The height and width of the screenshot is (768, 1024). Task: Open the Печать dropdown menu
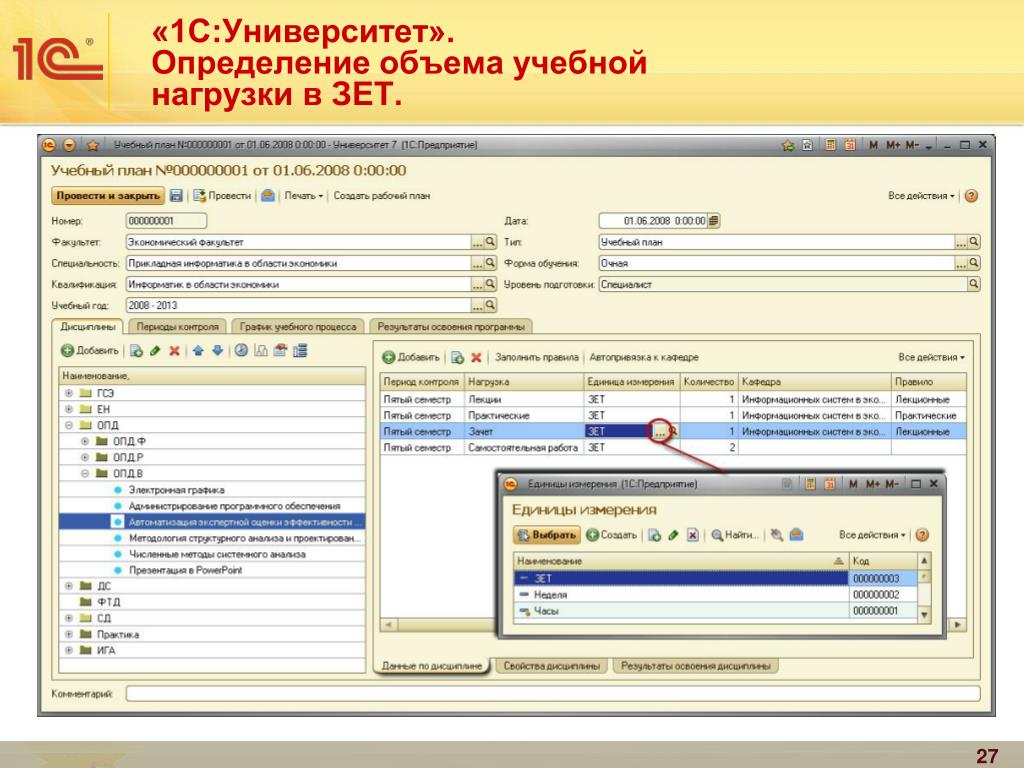(x=304, y=195)
